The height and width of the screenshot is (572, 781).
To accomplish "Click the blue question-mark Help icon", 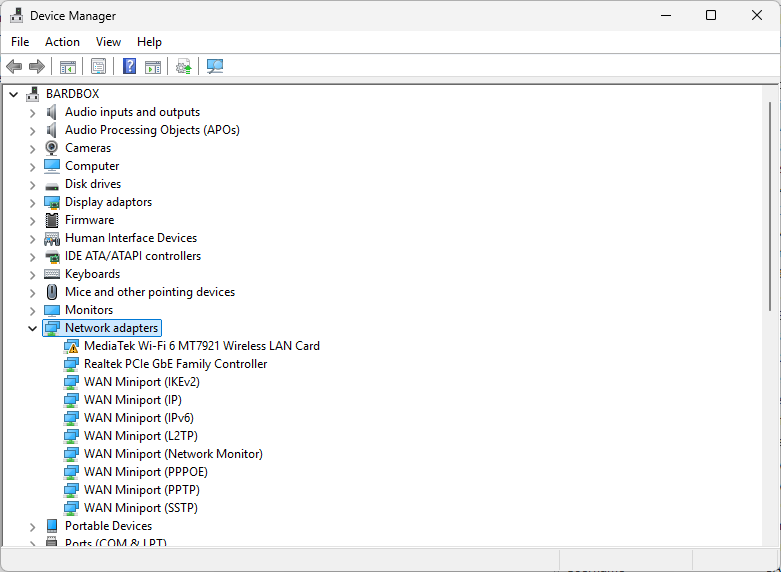I will point(130,66).
